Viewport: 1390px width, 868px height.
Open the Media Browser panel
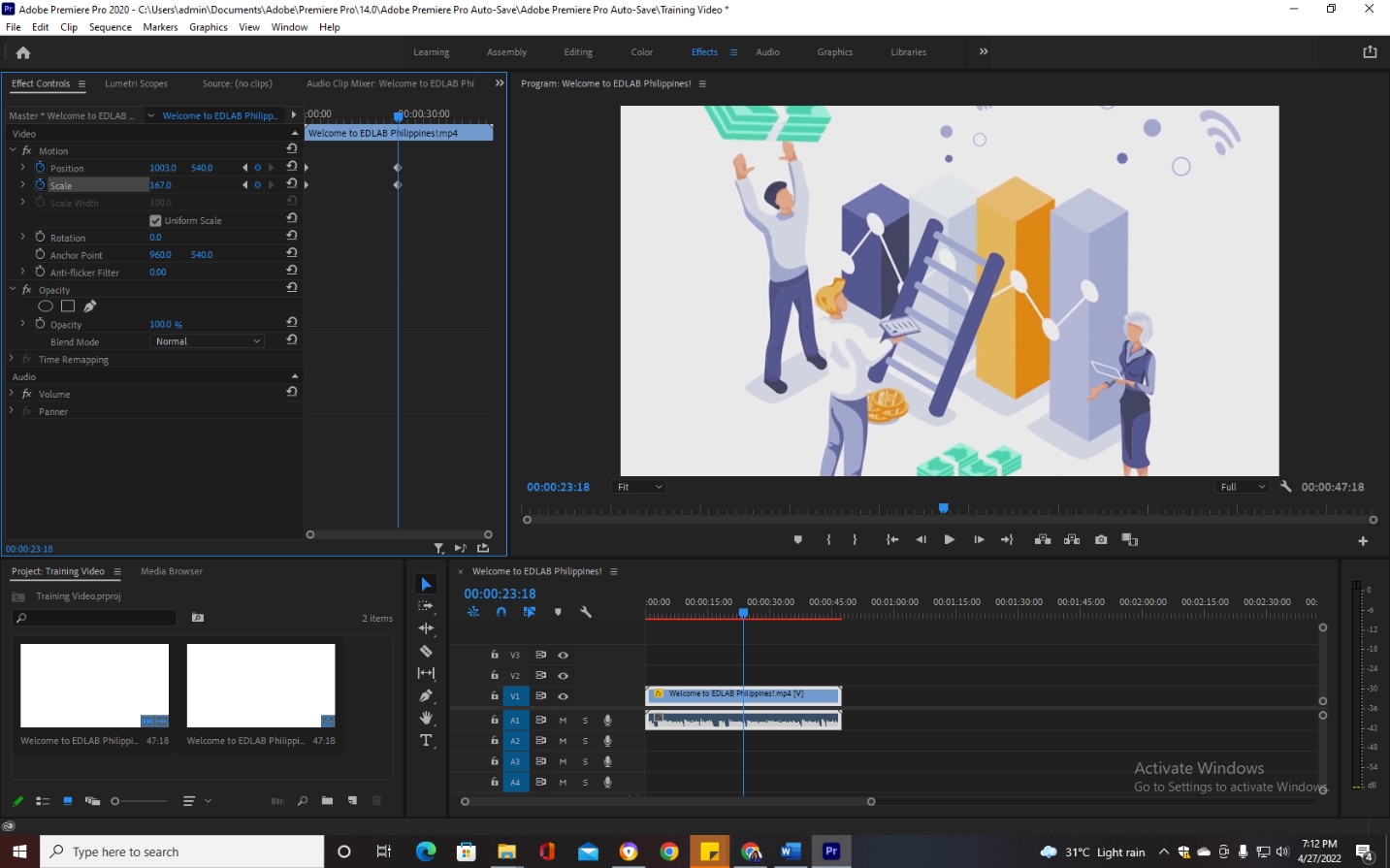click(x=172, y=571)
